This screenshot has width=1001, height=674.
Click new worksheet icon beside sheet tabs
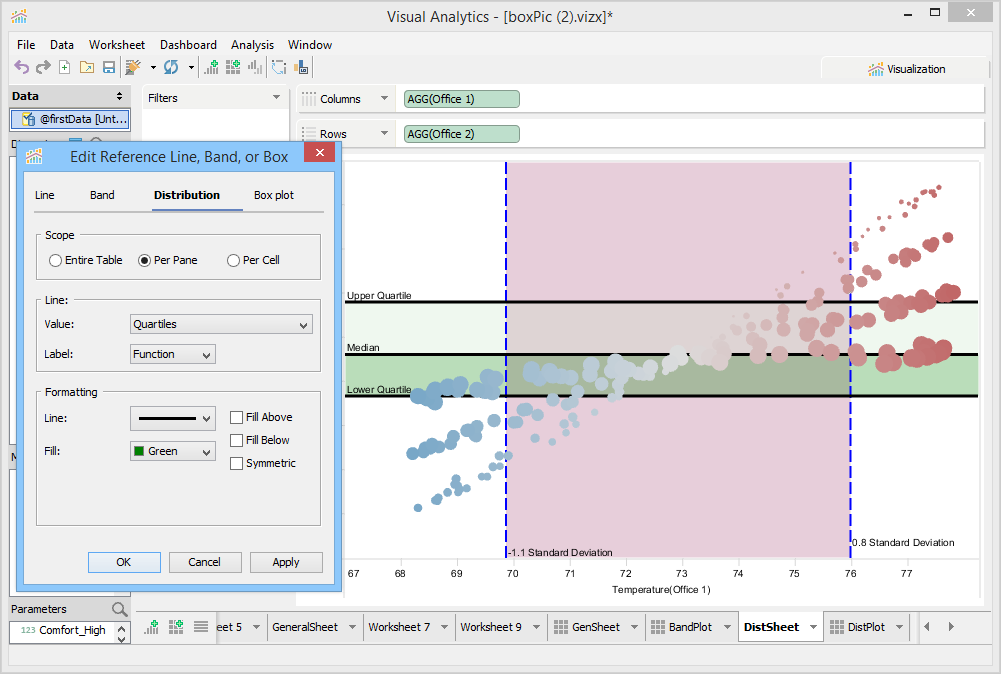(152, 627)
